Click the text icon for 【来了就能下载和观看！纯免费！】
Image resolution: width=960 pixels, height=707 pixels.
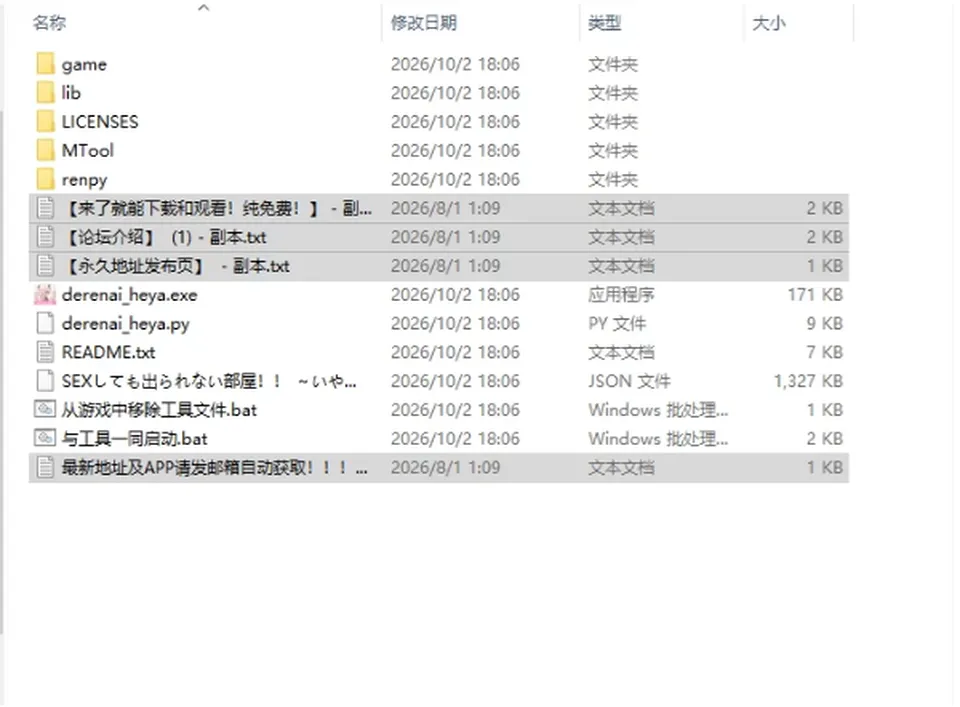(x=45, y=208)
